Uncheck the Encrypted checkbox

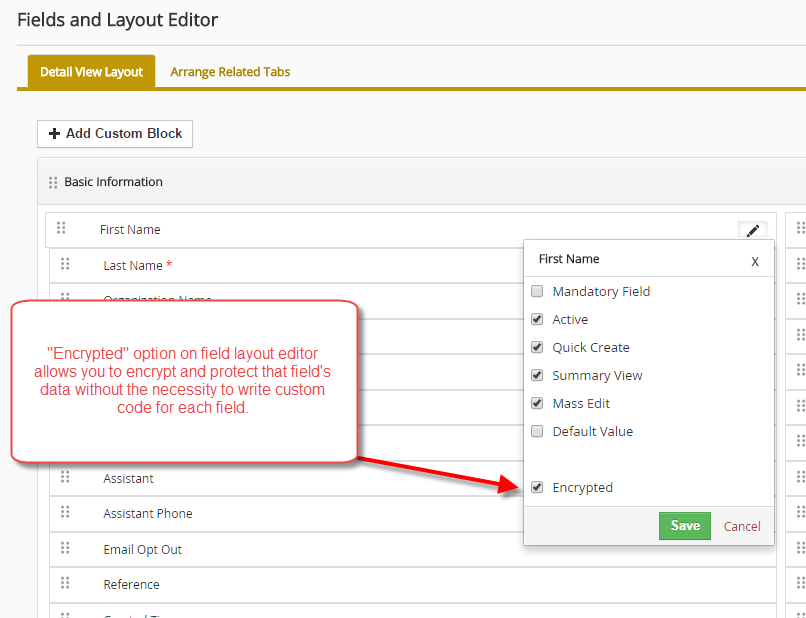(x=537, y=487)
